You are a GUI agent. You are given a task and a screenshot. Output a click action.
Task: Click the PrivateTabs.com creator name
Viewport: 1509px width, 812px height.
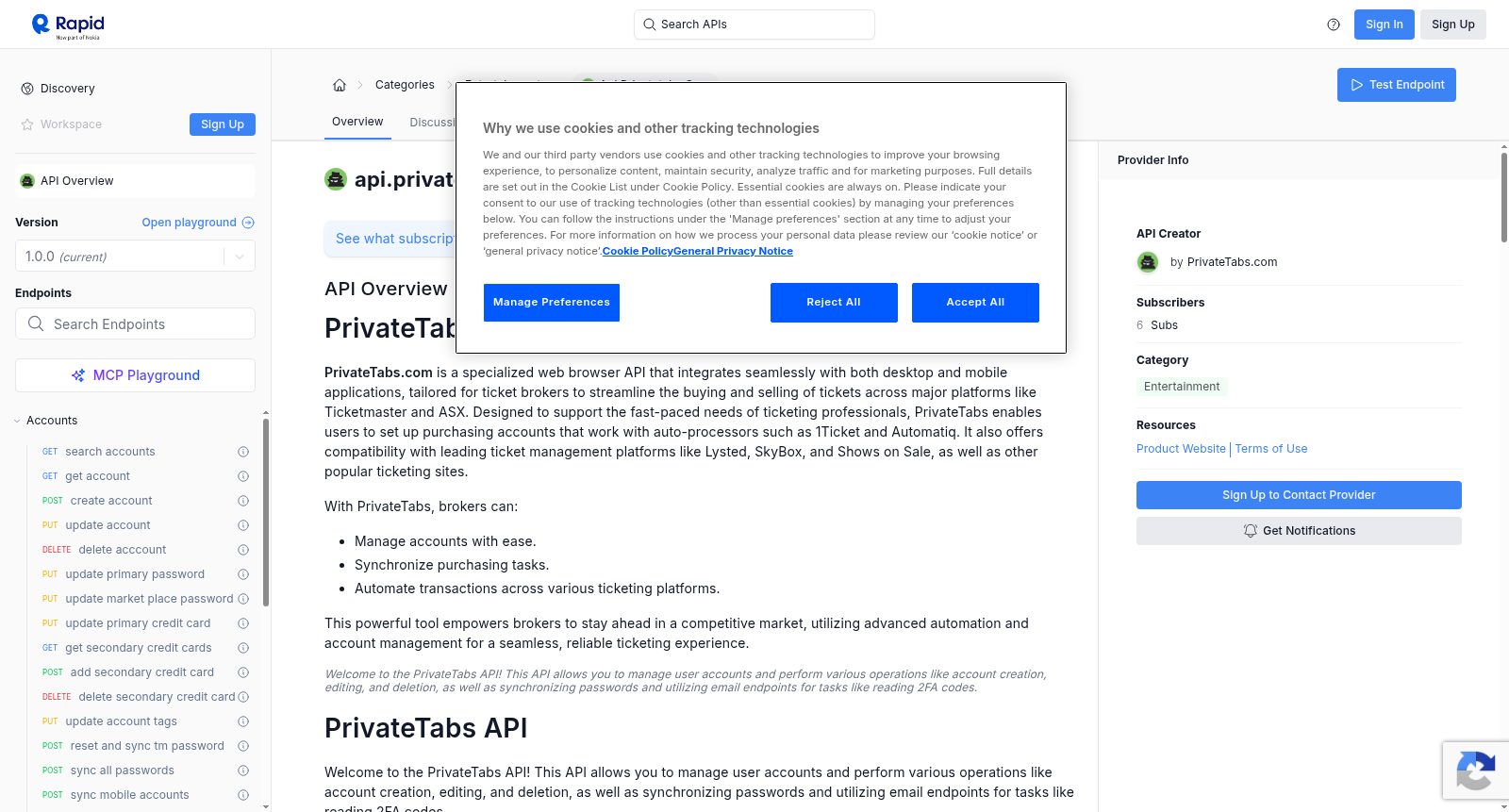click(1232, 262)
